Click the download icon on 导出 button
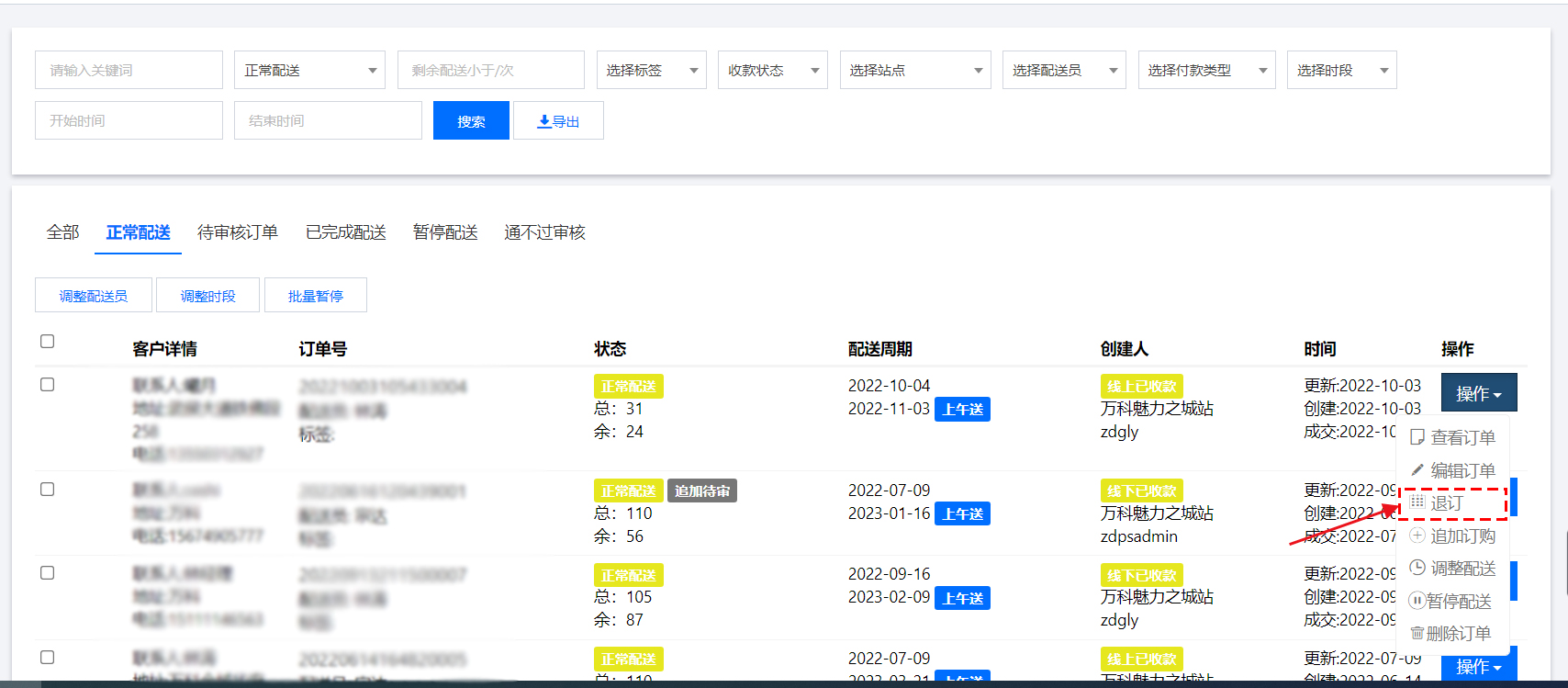1568x688 pixels. 543,121
